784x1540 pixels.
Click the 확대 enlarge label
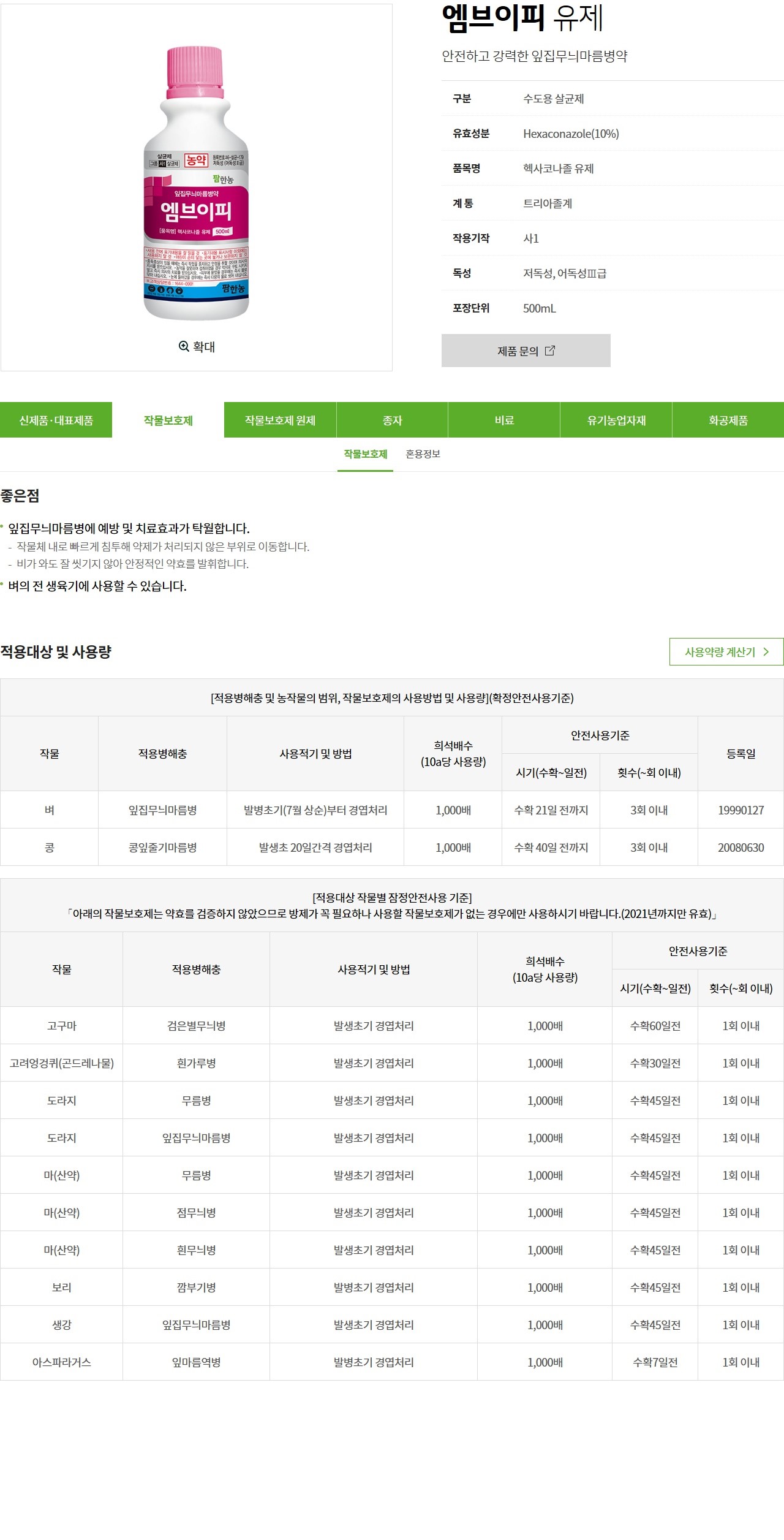(204, 347)
